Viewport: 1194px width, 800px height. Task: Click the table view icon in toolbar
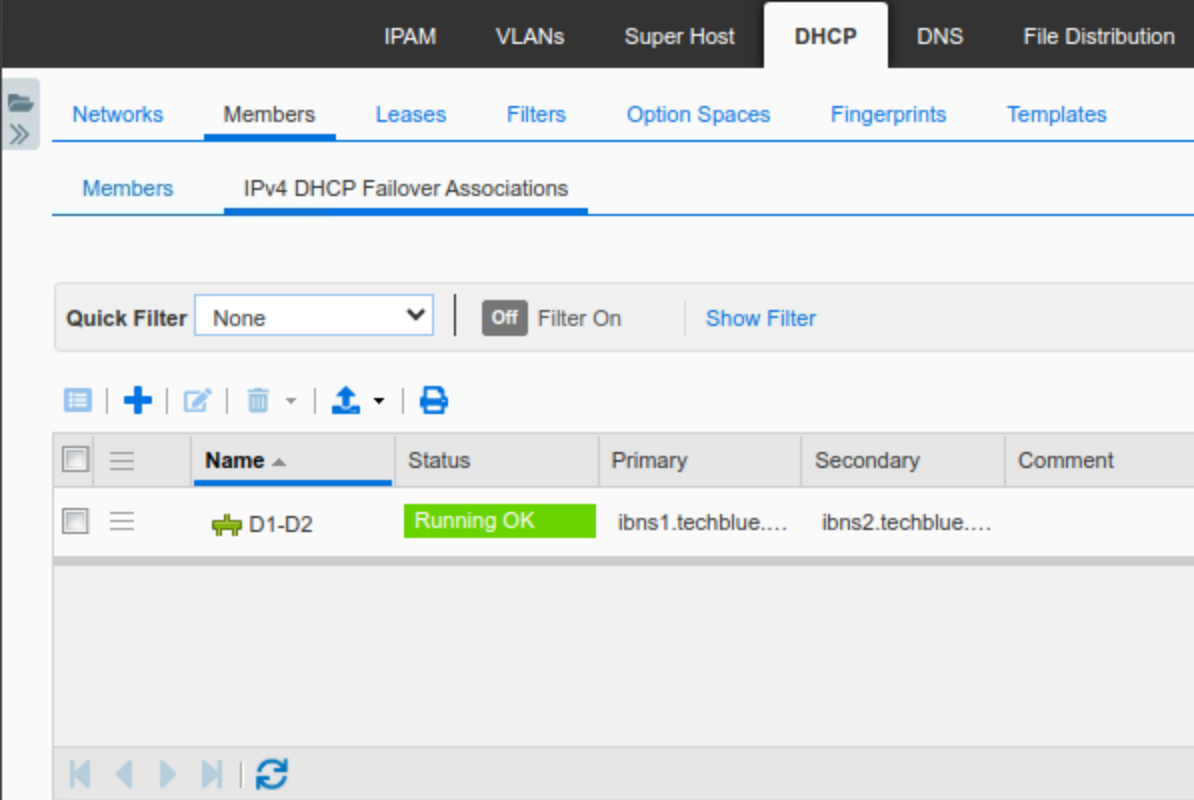pos(77,401)
